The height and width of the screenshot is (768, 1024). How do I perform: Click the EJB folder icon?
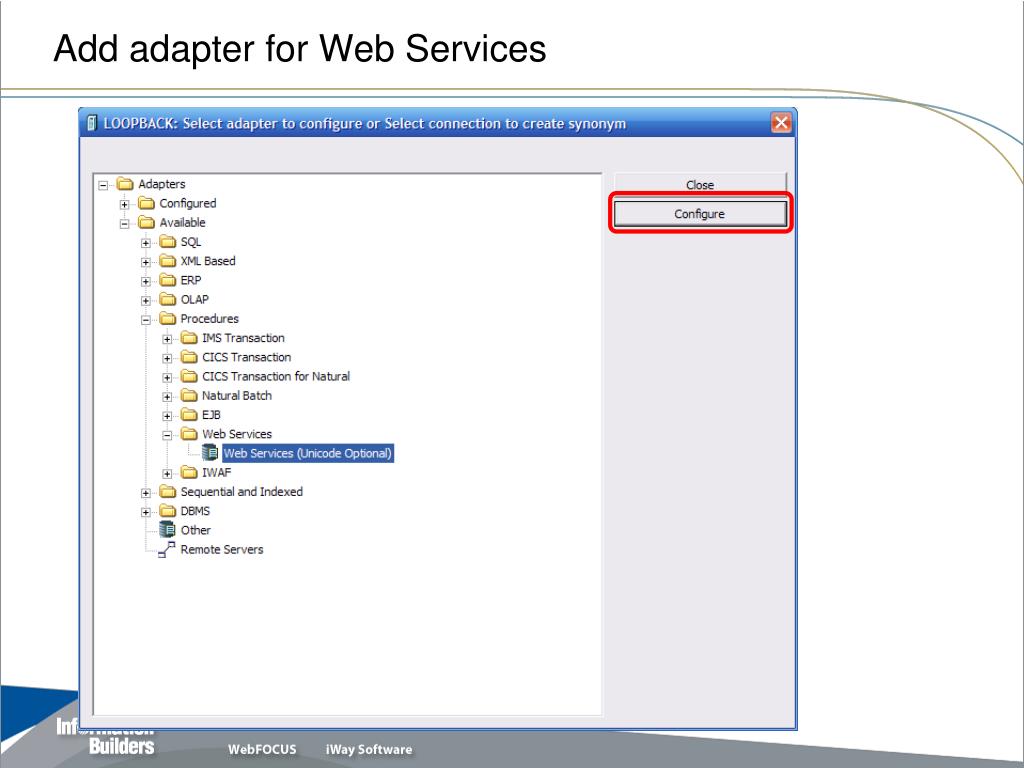189,414
